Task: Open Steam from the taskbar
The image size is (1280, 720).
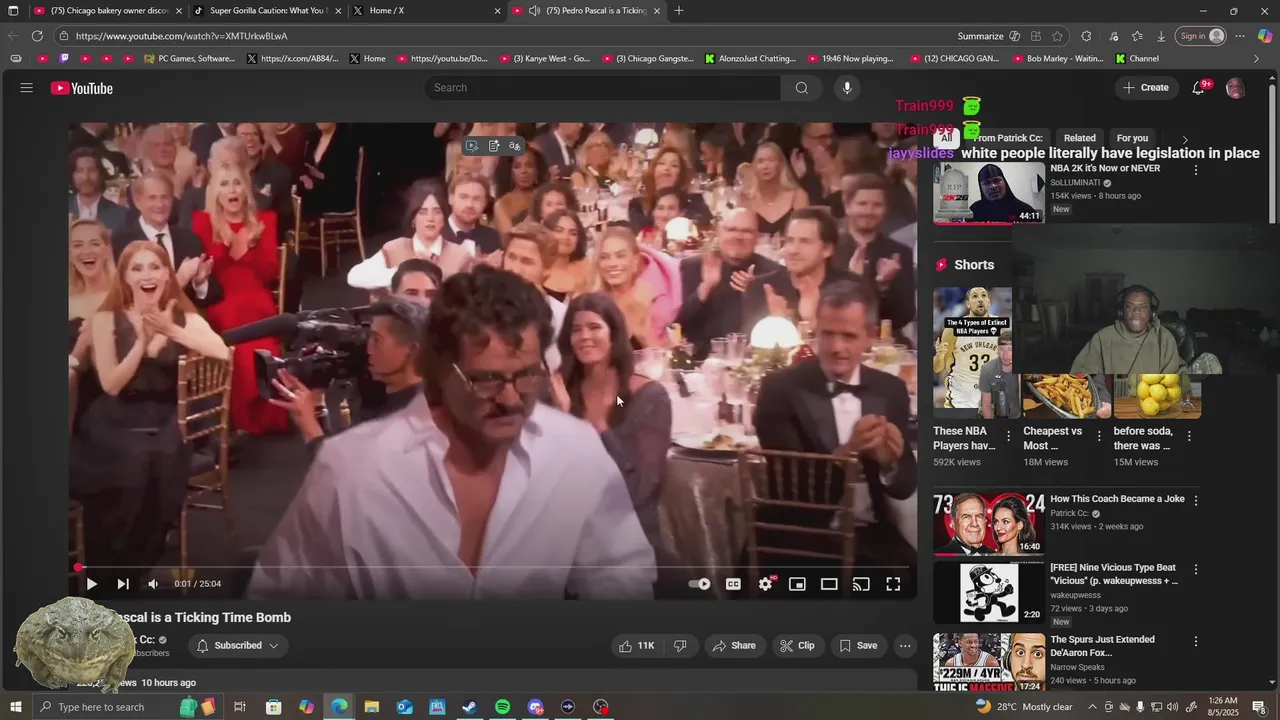Action: 469,707
